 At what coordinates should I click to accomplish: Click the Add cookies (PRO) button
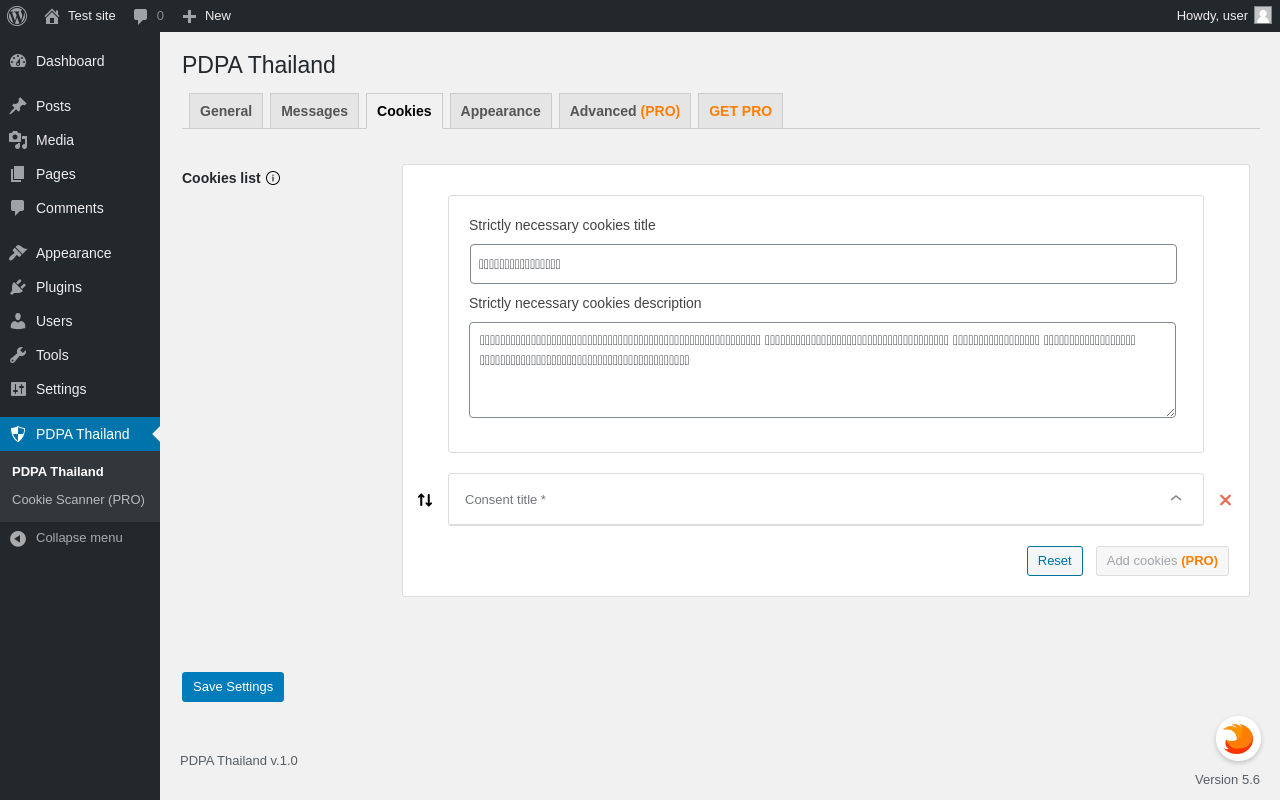click(x=1162, y=561)
